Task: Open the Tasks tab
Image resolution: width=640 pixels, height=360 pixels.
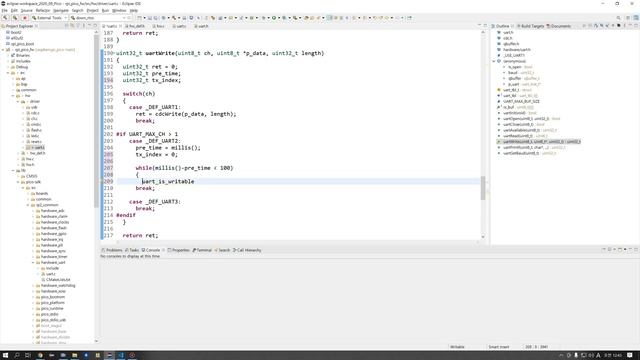Action: 132,250
